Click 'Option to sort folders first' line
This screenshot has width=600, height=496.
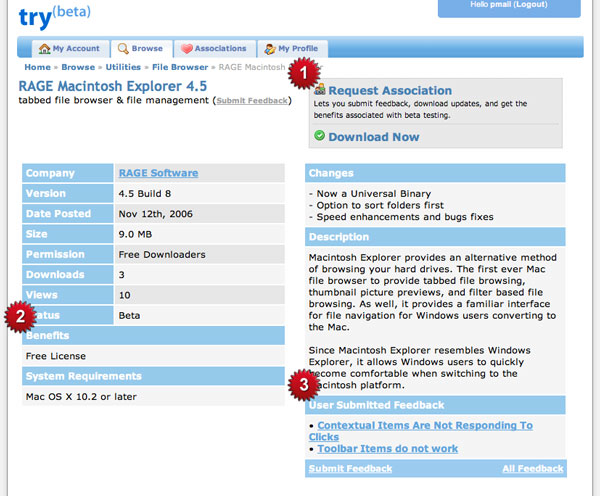[x=380, y=206]
